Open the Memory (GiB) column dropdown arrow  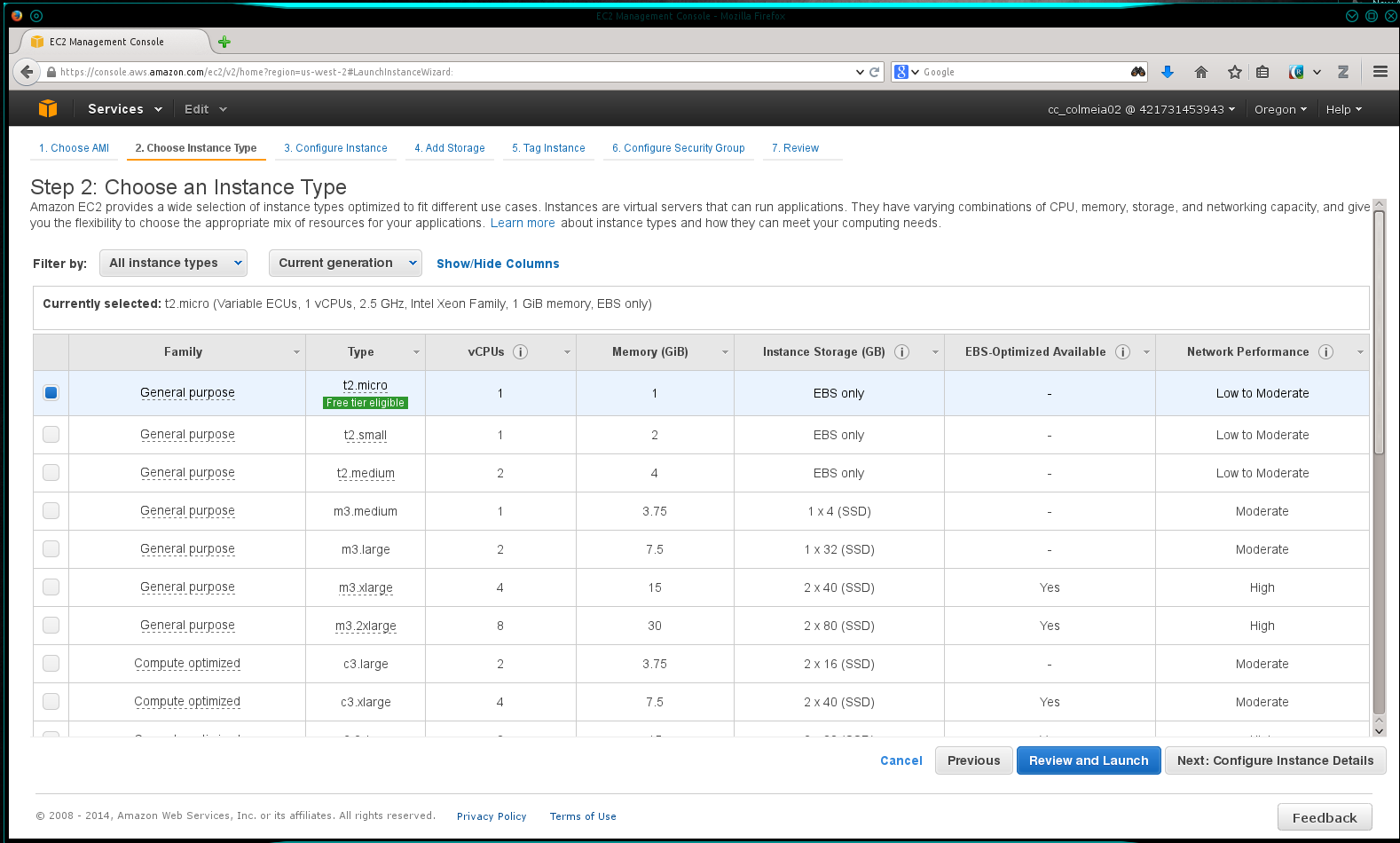[725, 352]
